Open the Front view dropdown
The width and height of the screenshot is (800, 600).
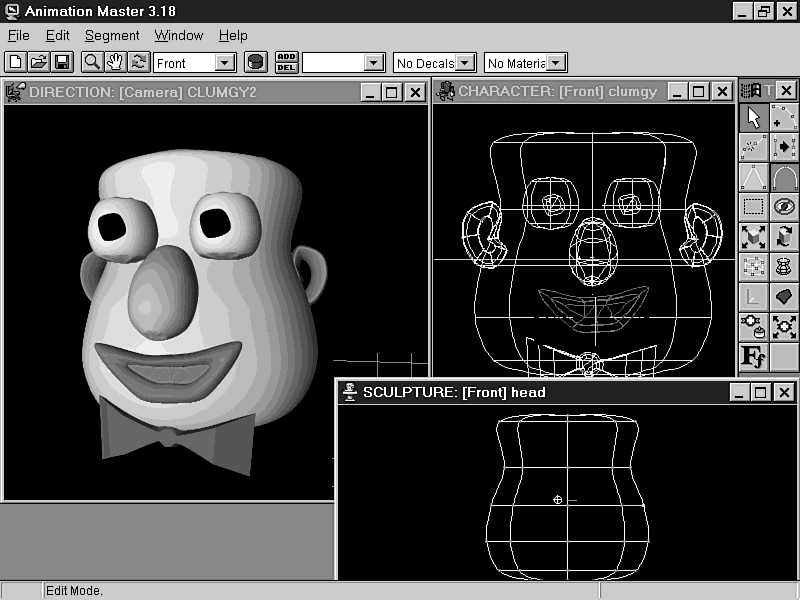[225, 63]
